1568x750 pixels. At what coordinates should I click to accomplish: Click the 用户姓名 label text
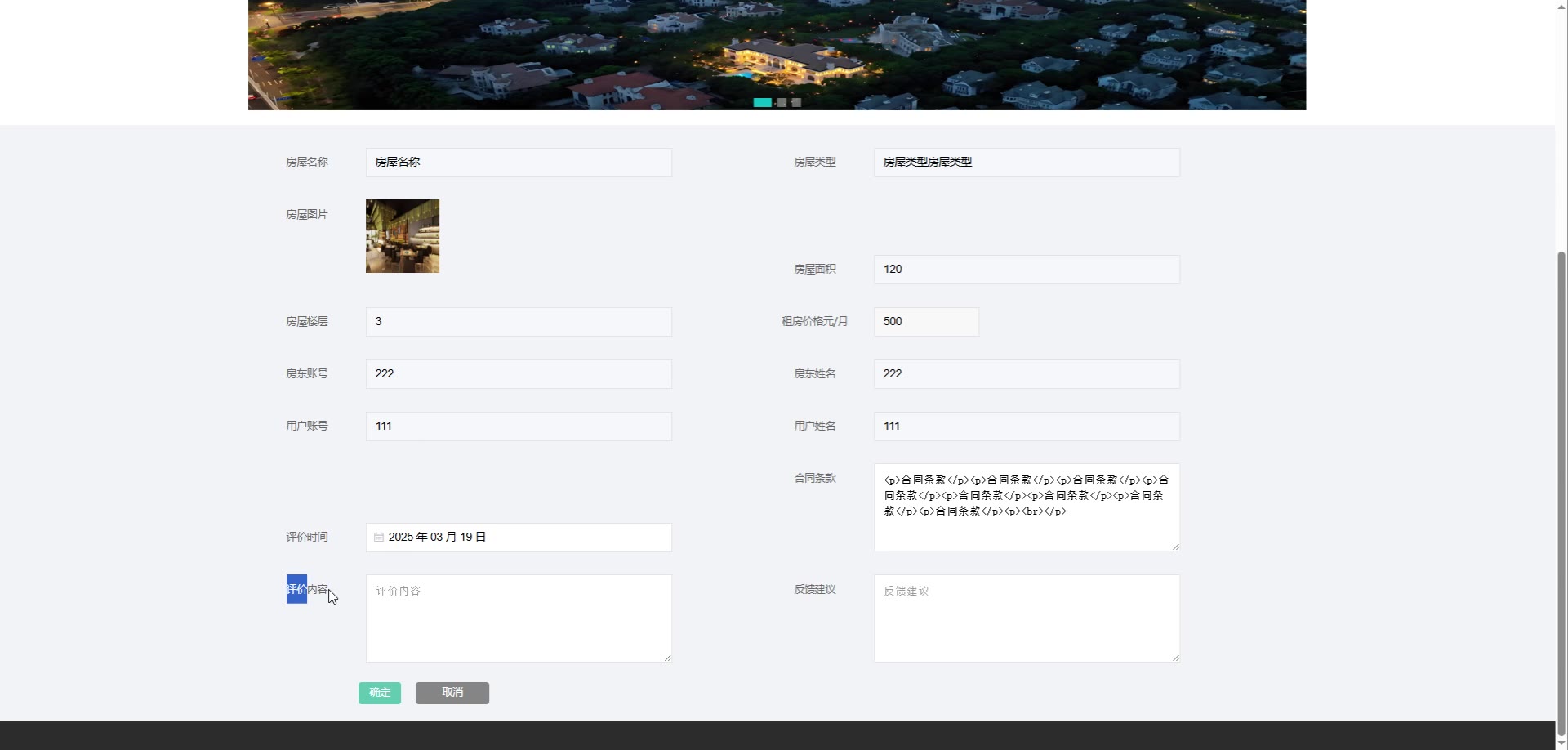point(815,426)
